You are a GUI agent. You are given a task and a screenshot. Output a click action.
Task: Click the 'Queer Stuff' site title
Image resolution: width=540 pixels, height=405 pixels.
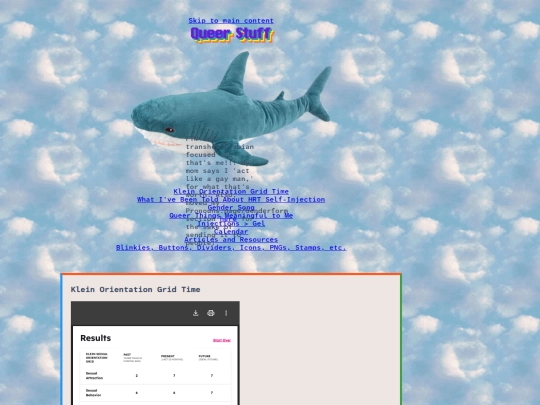point(232,34)
